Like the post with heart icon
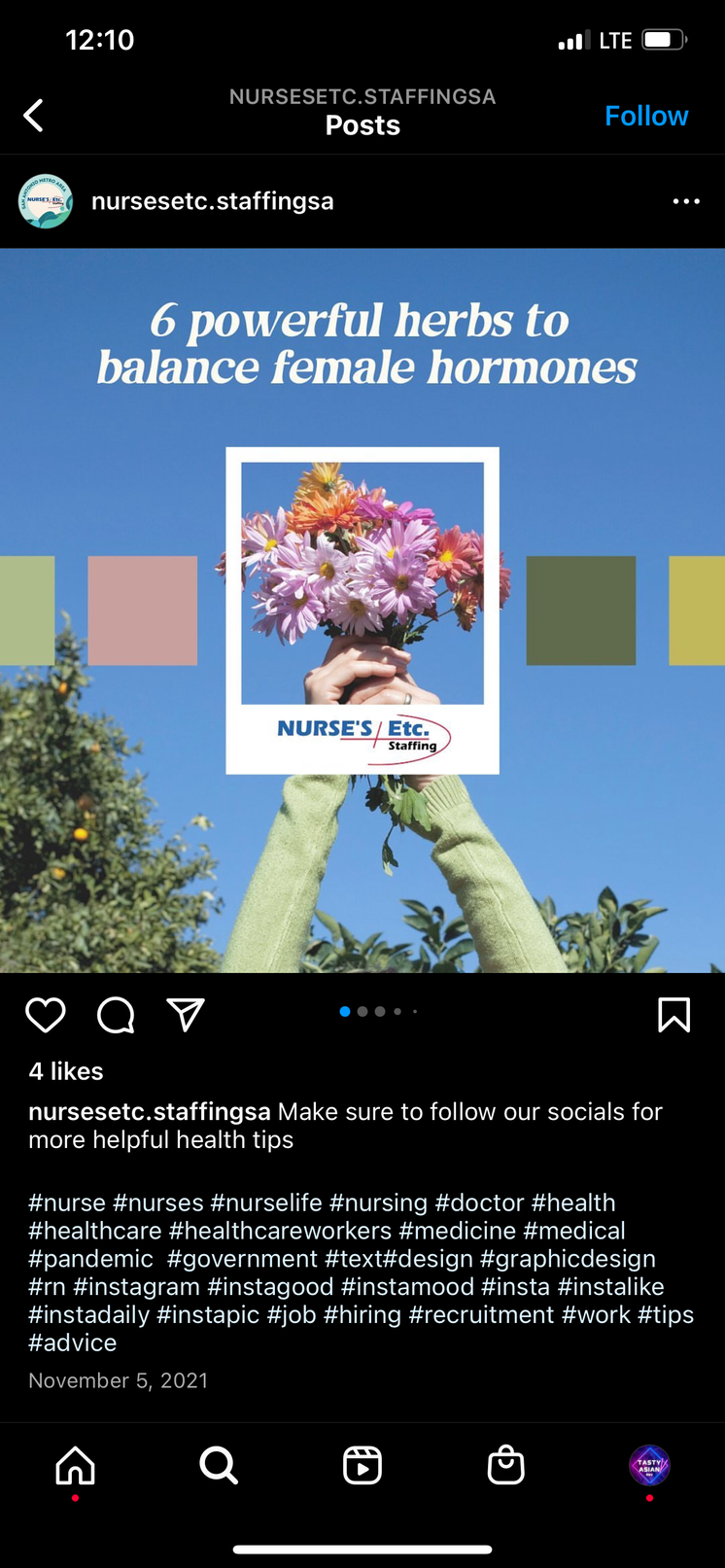This screenshot has height=1568, width=725. [x=46, y=1015]
